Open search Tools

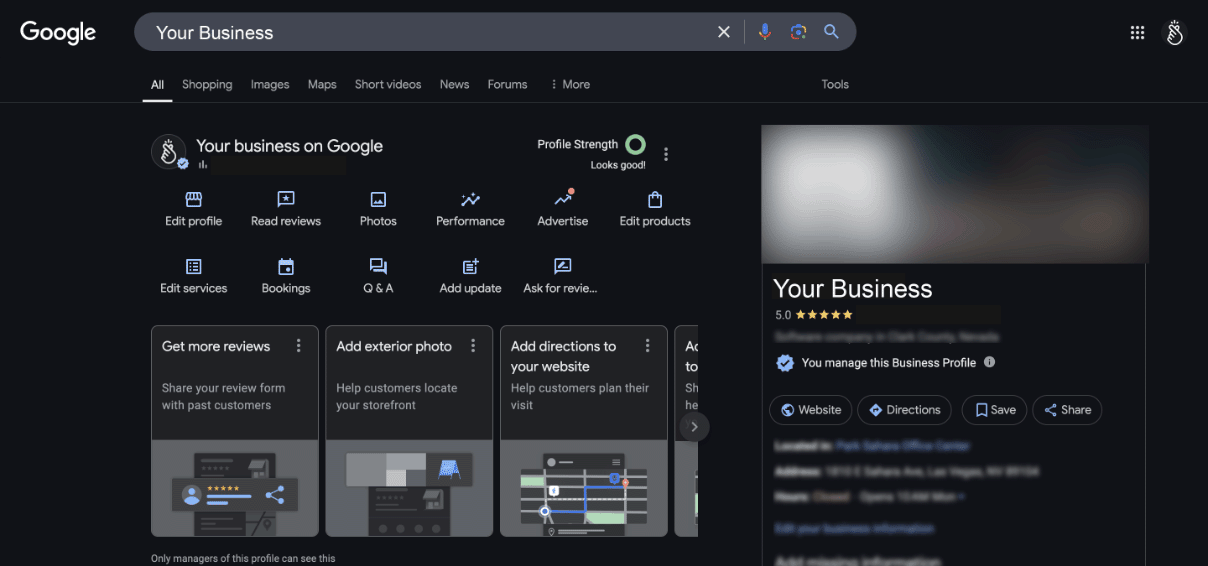(835, 84)
